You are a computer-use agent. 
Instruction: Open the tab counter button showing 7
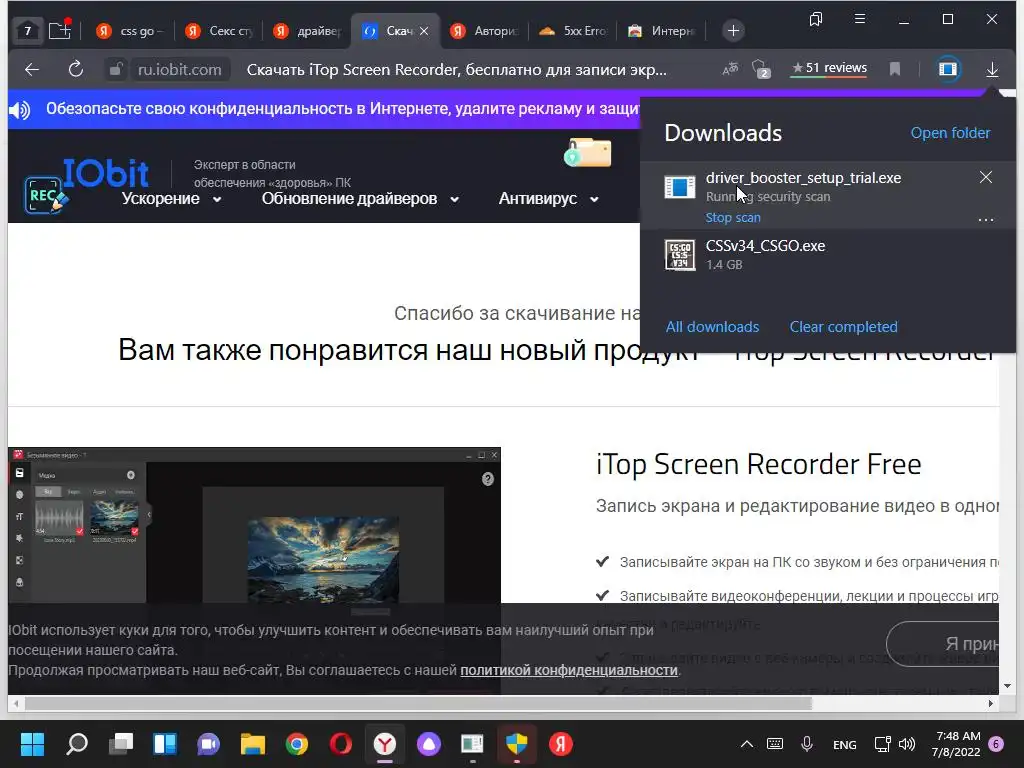pos(27,31)
